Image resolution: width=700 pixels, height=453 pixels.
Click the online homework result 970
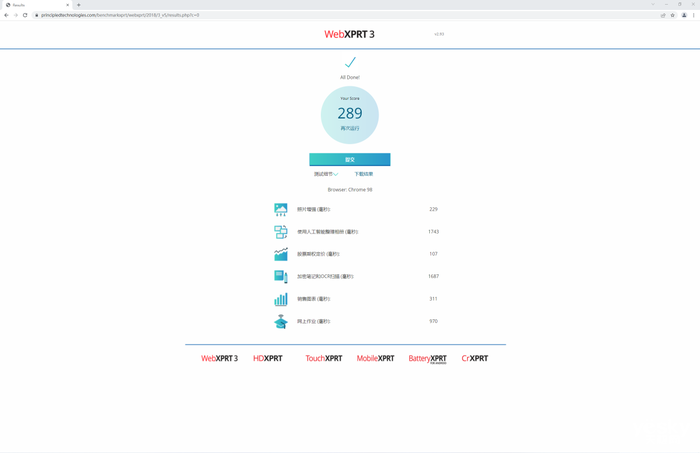[433, 321]
